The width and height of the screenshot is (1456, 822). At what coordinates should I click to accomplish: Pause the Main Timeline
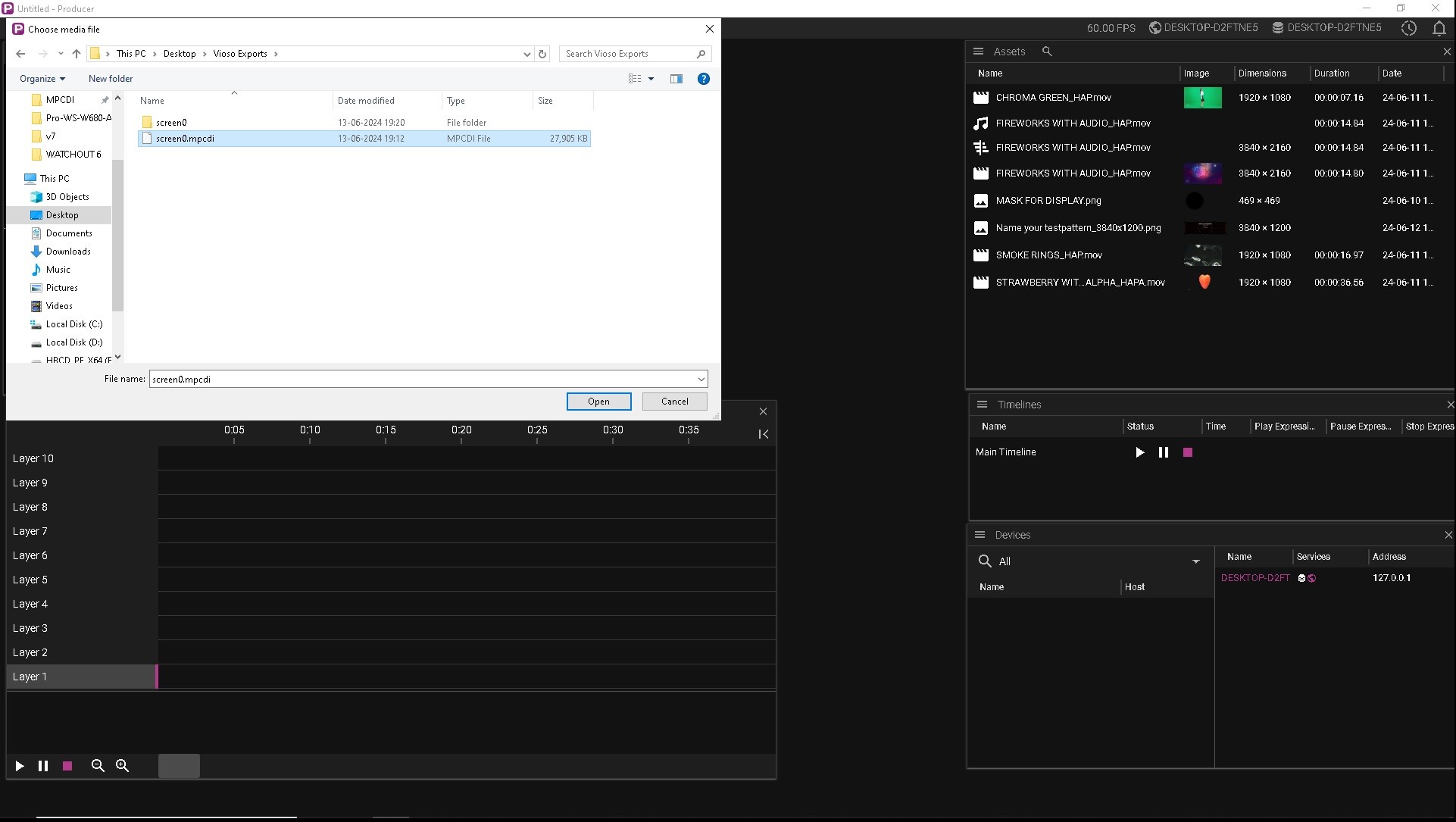pos(1164,452)
